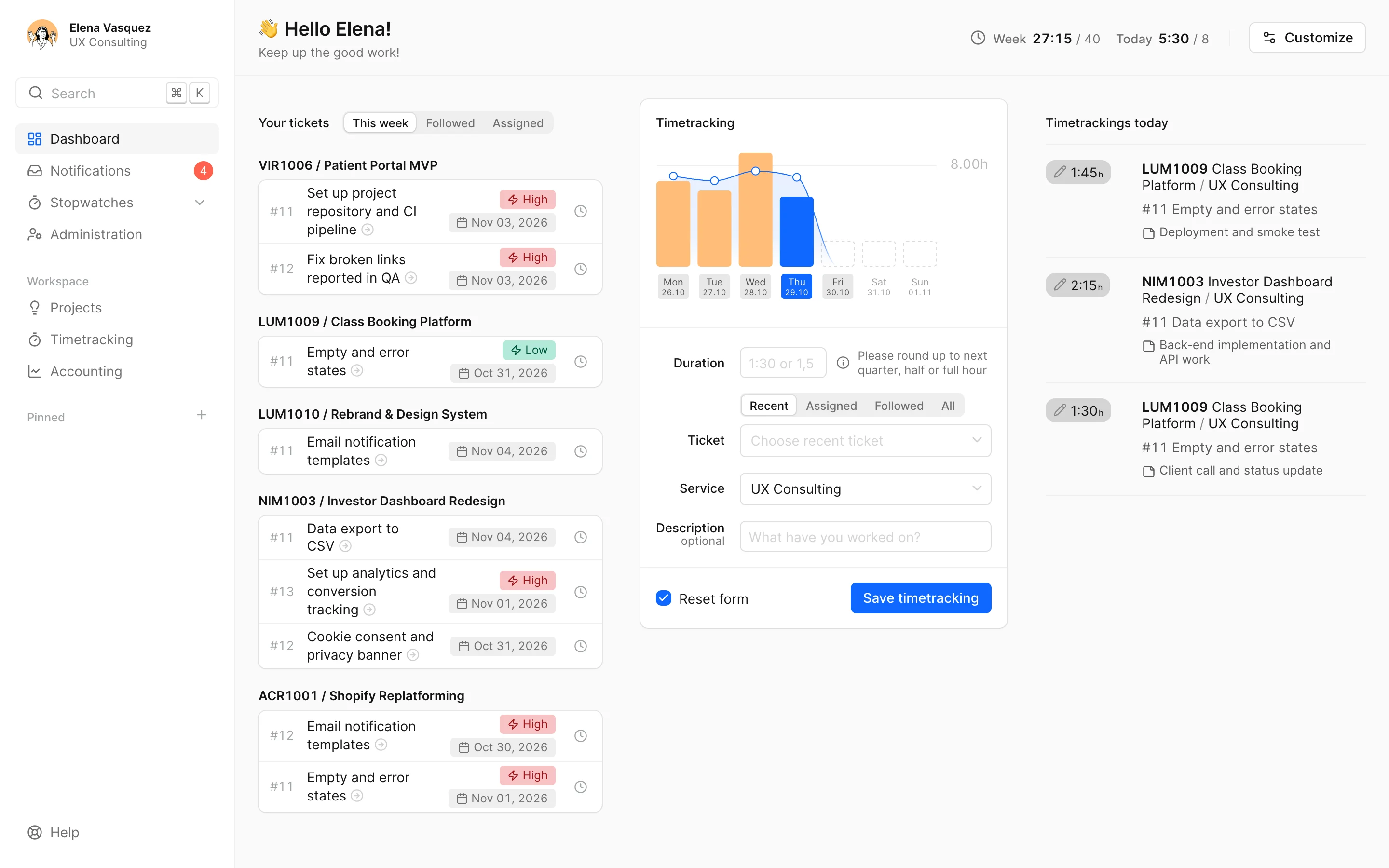
Task: Open arrow icon next to Set up project repository ticket
Action: click(368, 230)
